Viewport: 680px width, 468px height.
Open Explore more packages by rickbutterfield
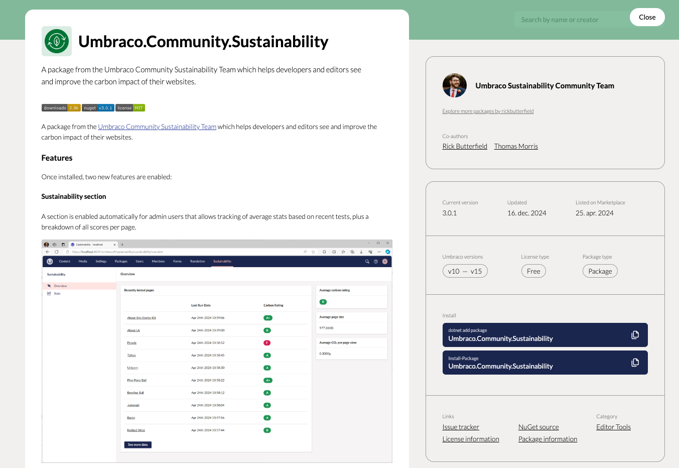click(x=488, y=111)
